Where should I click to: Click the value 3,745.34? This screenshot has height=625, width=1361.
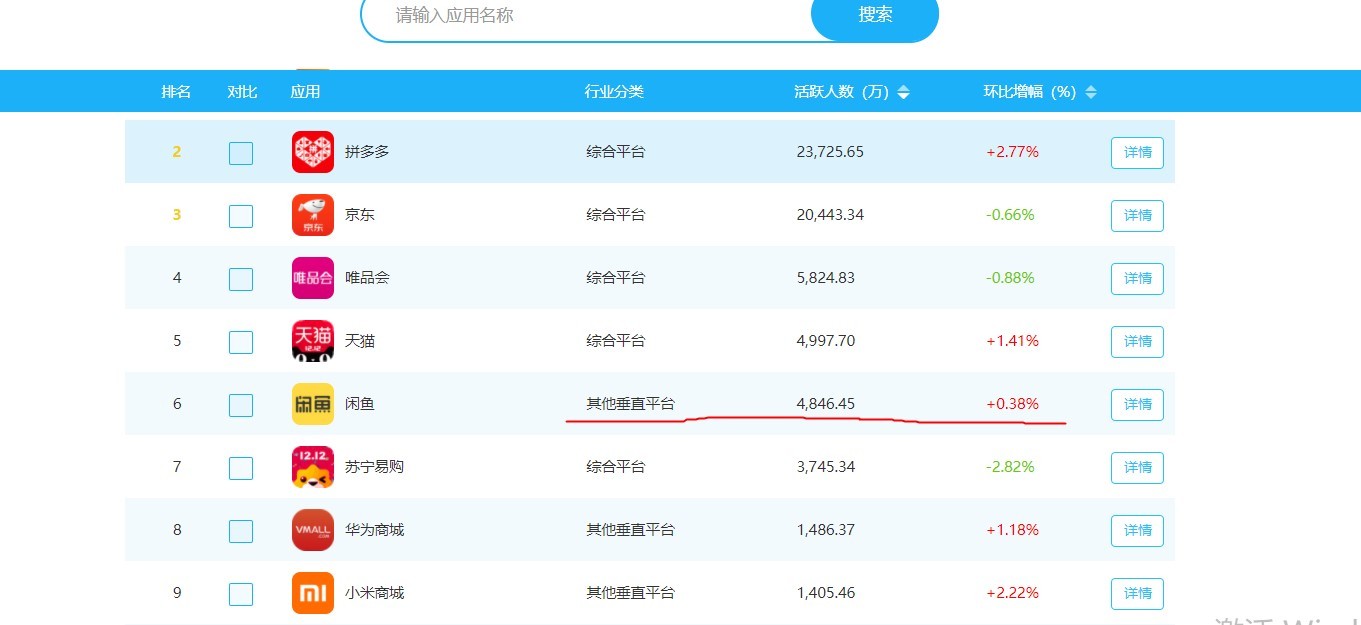click(x=826, y=467)
